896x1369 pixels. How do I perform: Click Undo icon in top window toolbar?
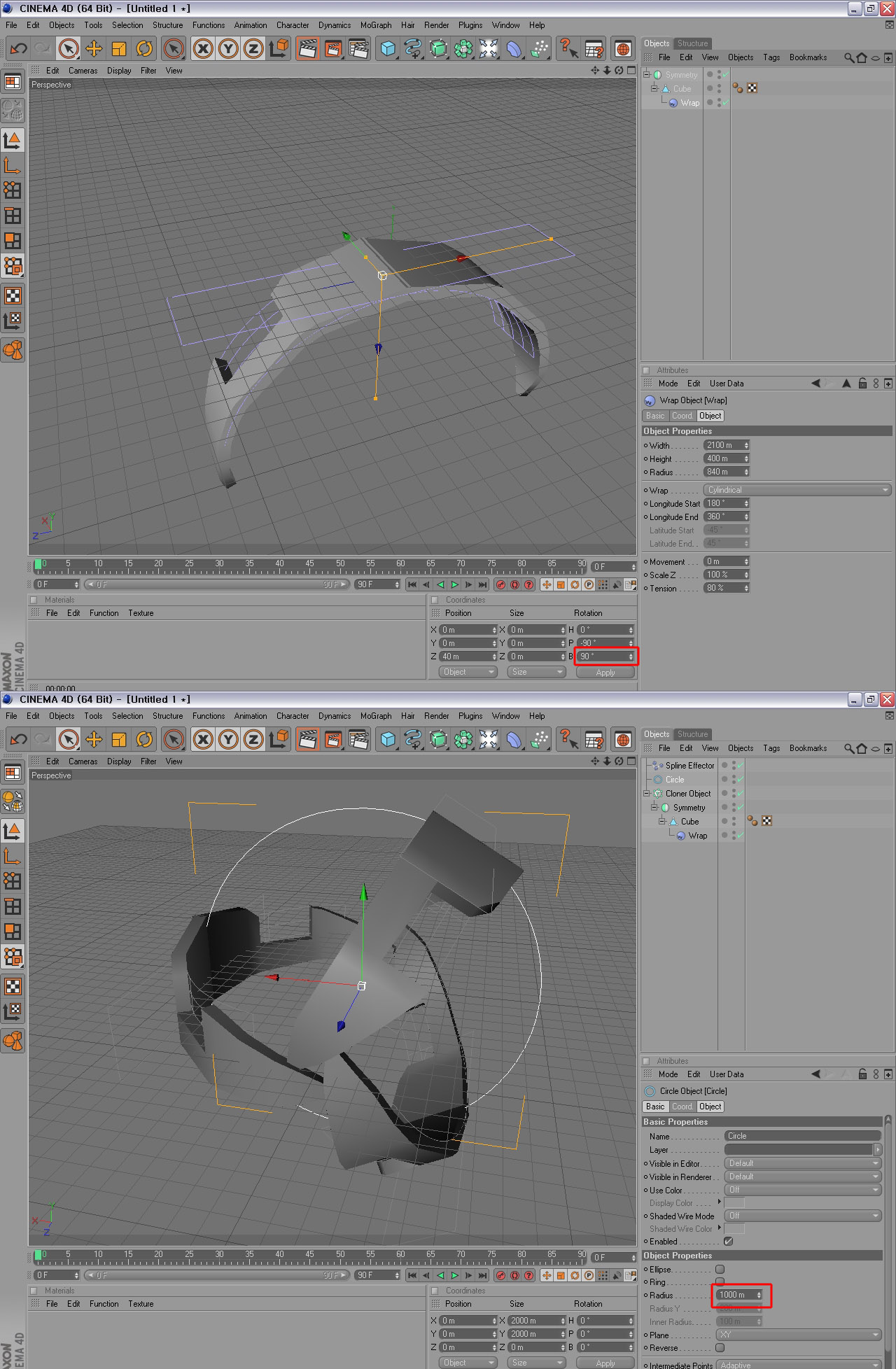(x=19, y=48)
